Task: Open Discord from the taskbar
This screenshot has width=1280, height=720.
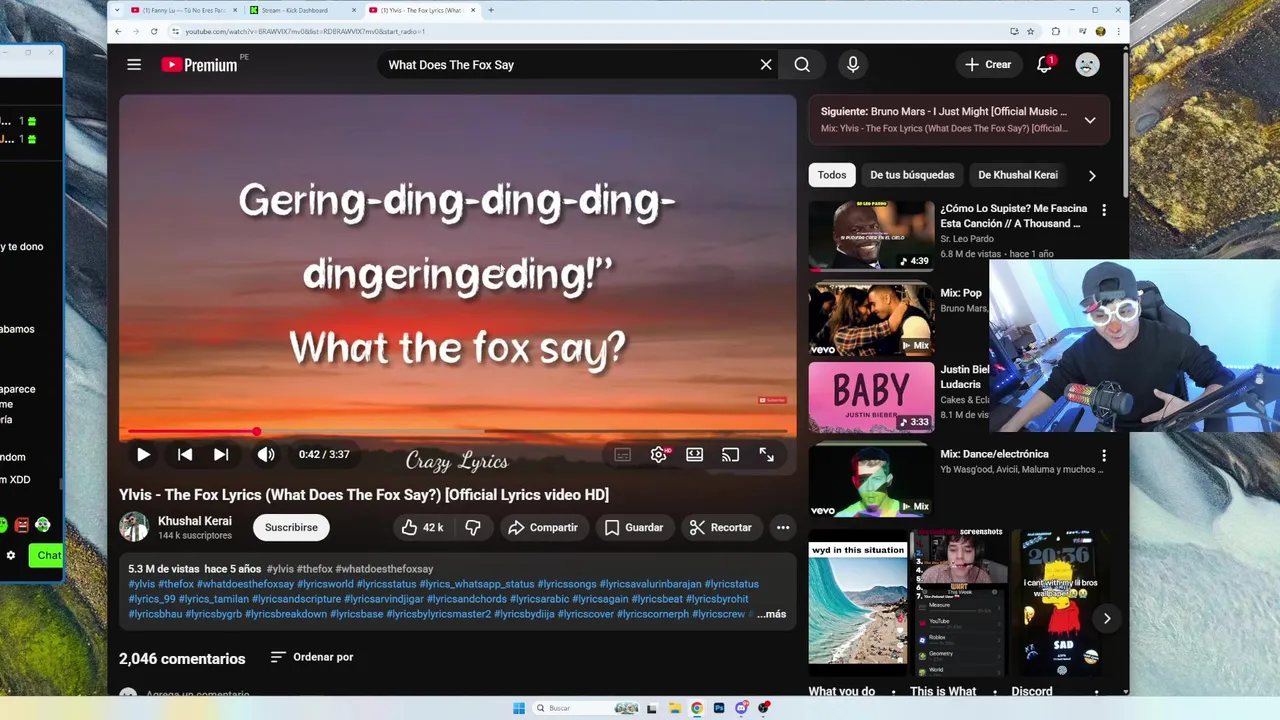Action: click(741, 708)
